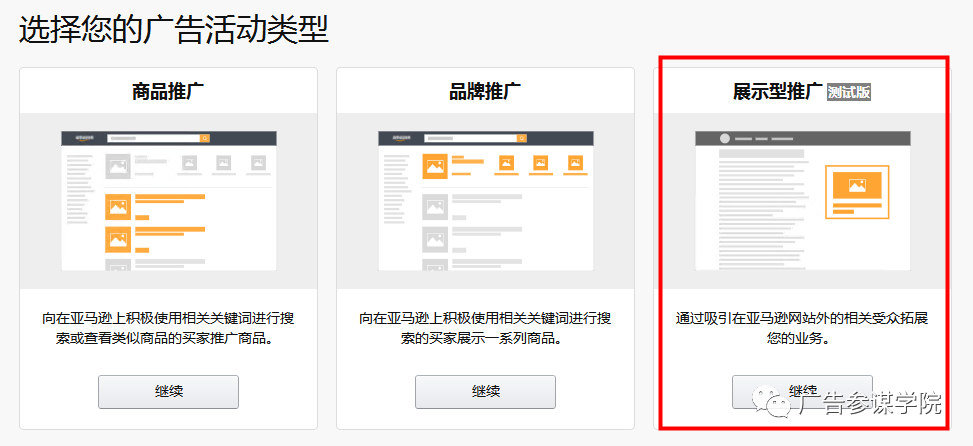
Task: Click the 展示型推广 description text
Action: point(802,329)
